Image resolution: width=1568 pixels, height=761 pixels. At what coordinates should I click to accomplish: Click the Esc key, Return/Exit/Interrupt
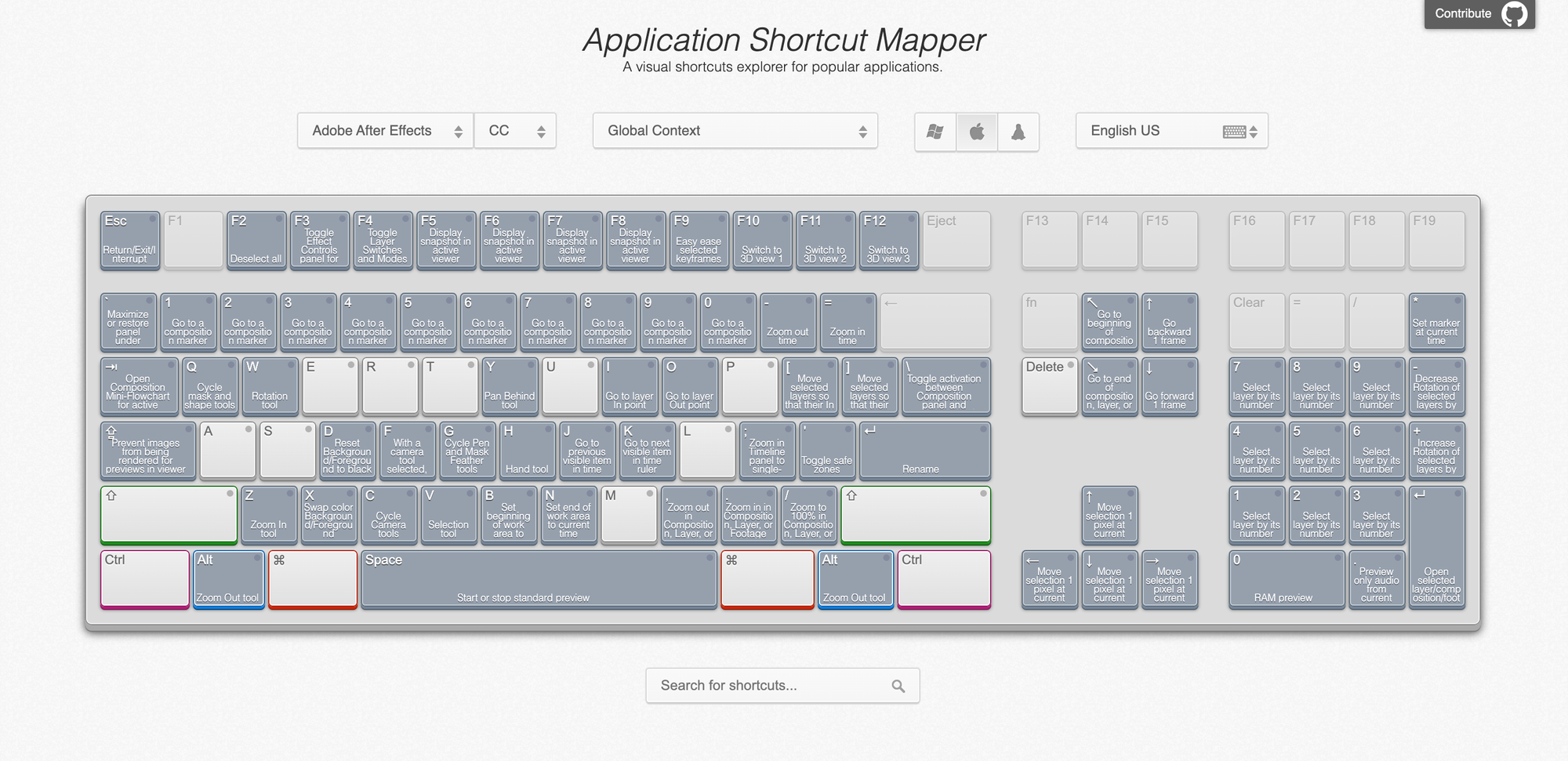coord(130,241)
